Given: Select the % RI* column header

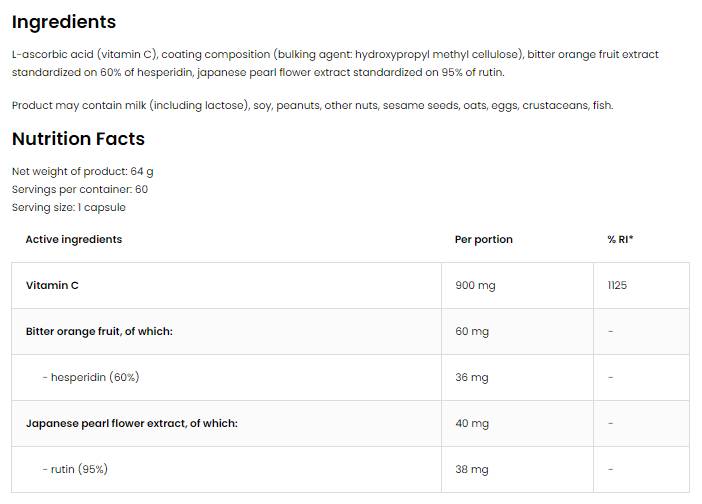Looking at the screenshot, I should click(x=620, y=239).
